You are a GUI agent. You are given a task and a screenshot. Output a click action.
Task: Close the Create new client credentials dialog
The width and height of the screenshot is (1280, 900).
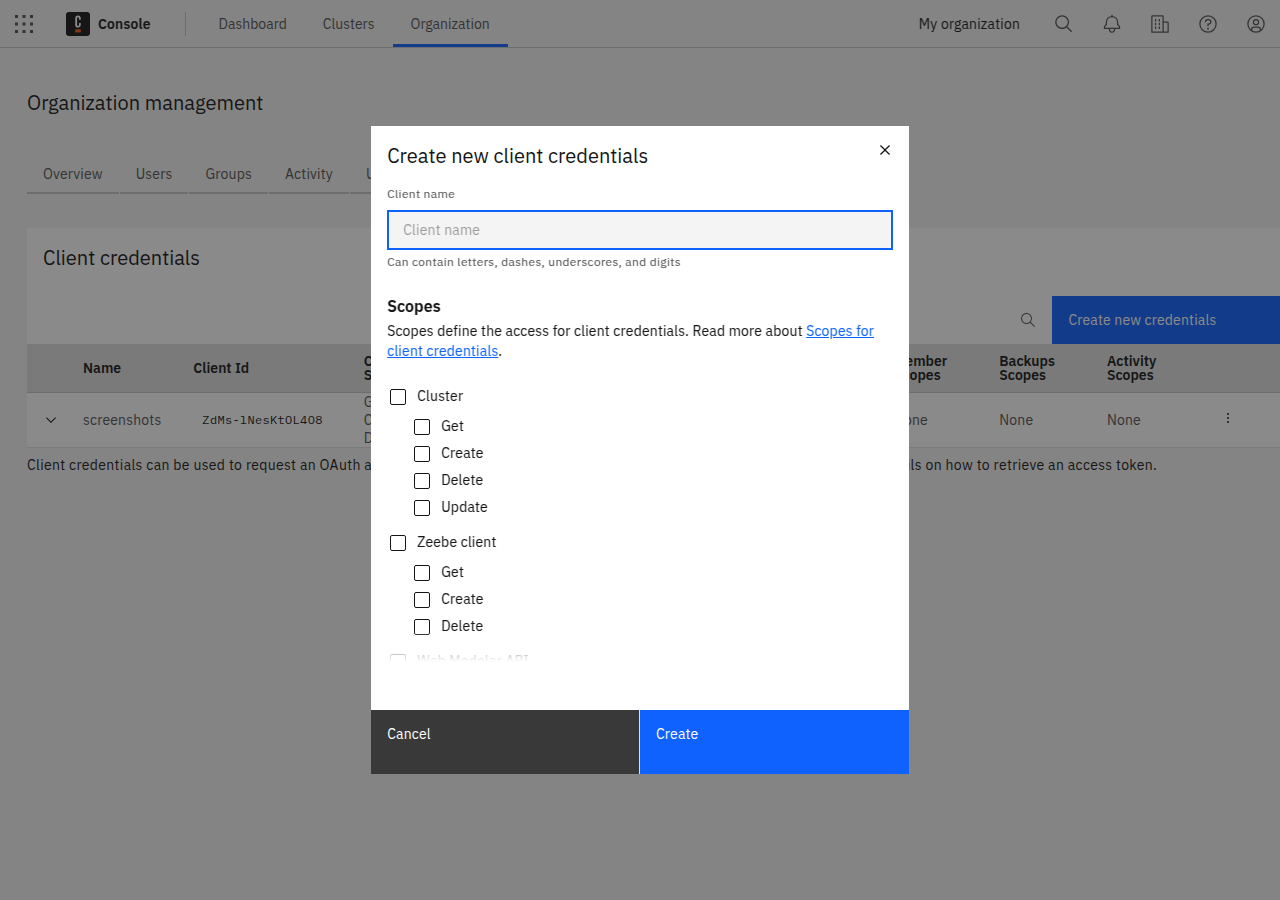tap(884, 150)
